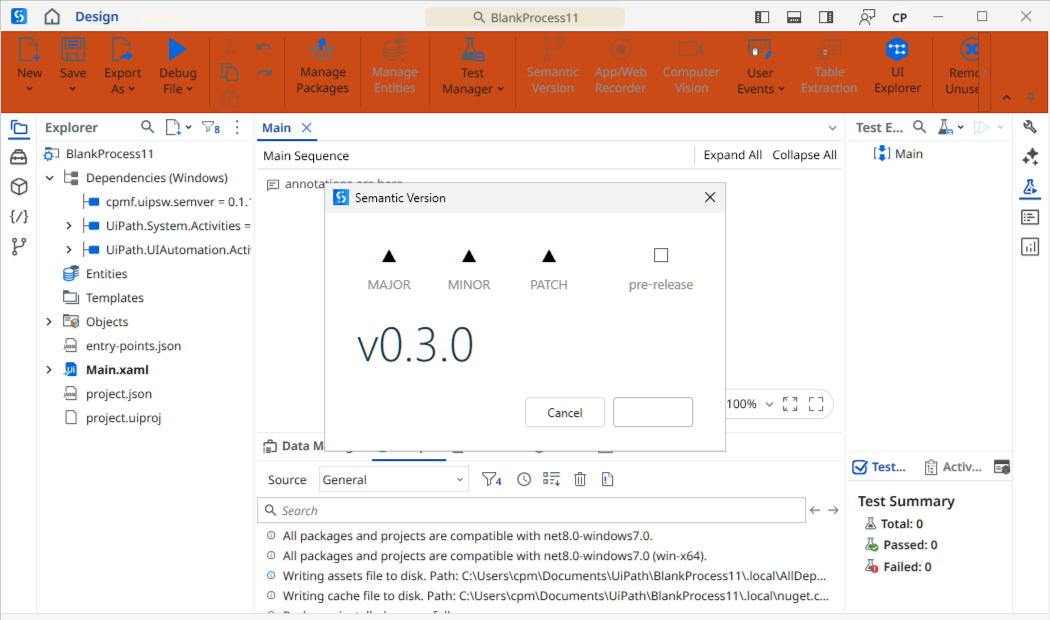The height and width of the screenshot is (620, 1050).
Task: Click the Copy icon in the ribbon
Action: (x=229, y=72)
